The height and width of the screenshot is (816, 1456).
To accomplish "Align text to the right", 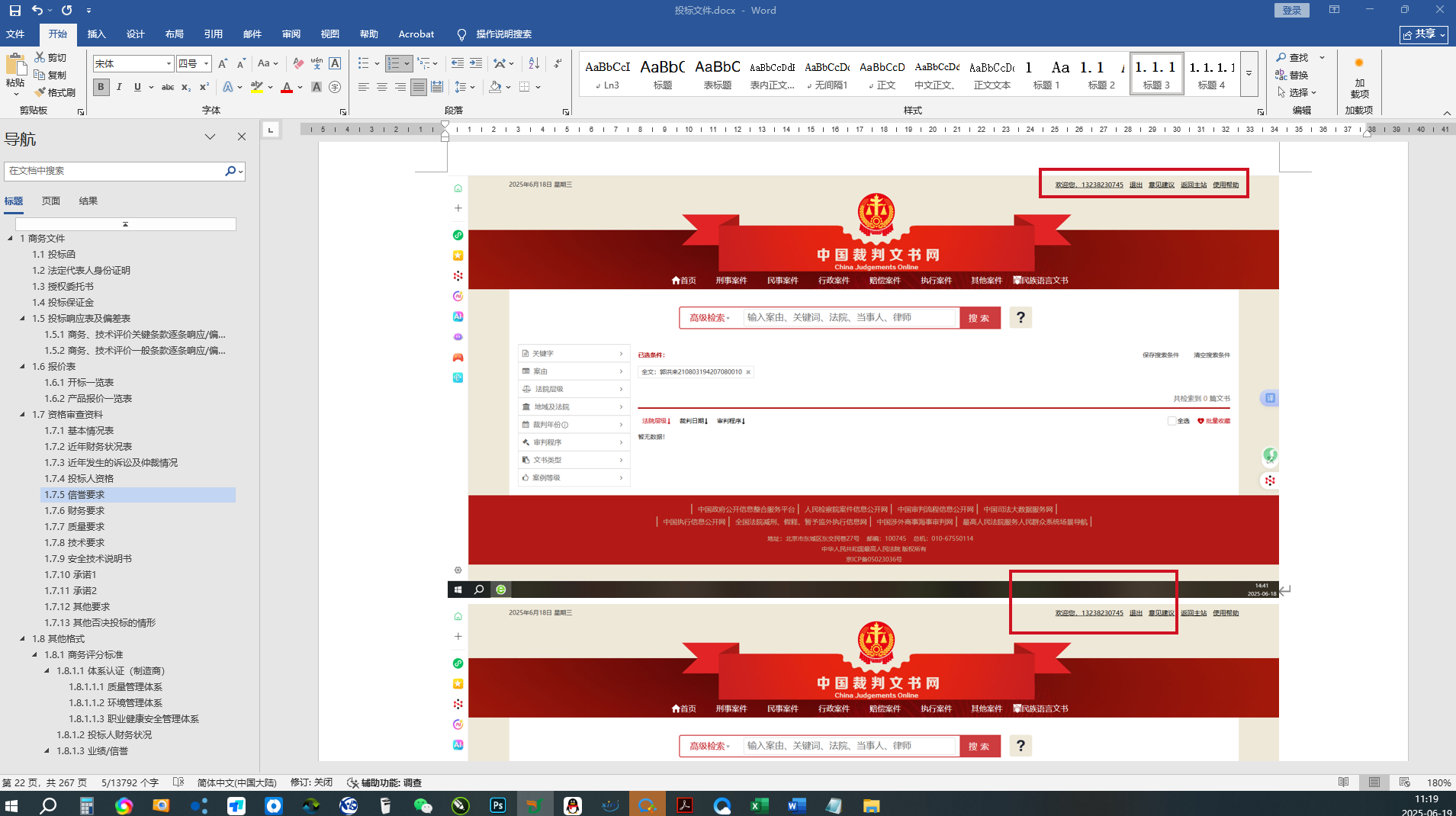I will click(400, 88).
